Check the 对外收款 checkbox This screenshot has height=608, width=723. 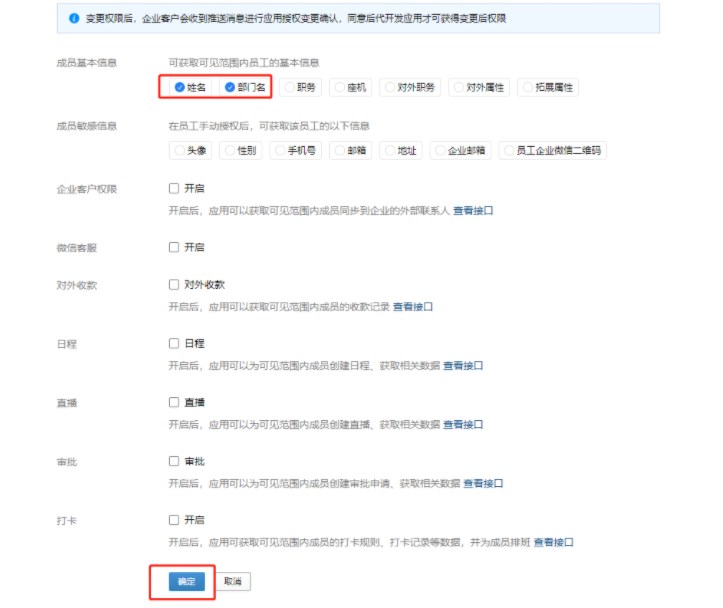click(x=174, y=284)
